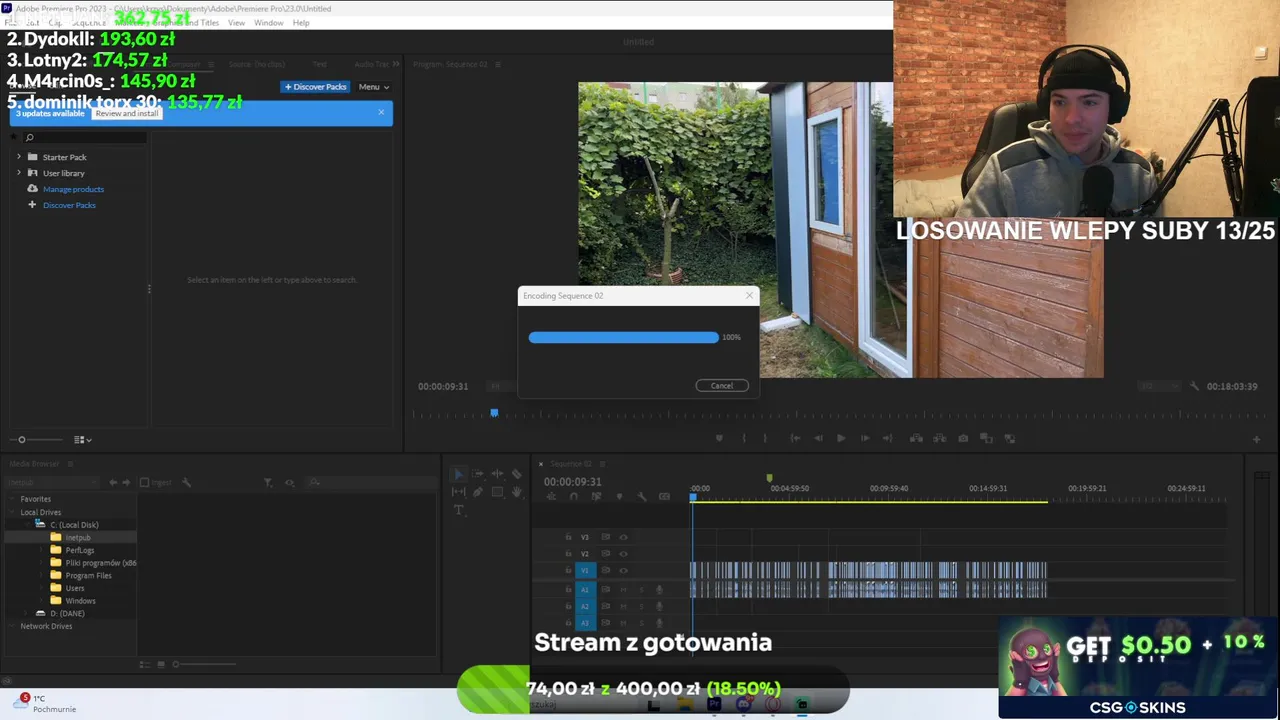Image resolution: width=1280 pixels, height=720 pixels.
Task: Dismiss the updates available banner
Action: [381, 112]
